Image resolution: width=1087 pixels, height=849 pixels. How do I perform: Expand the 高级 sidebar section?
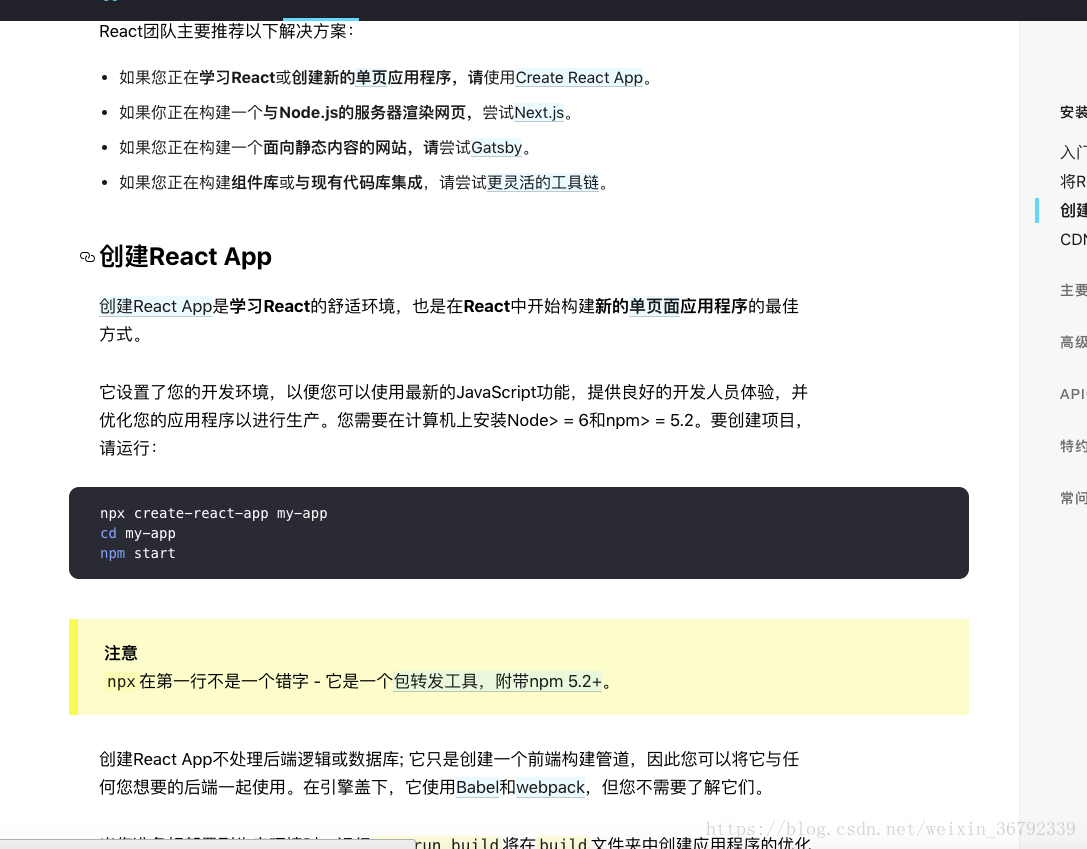click(1073, 342)
